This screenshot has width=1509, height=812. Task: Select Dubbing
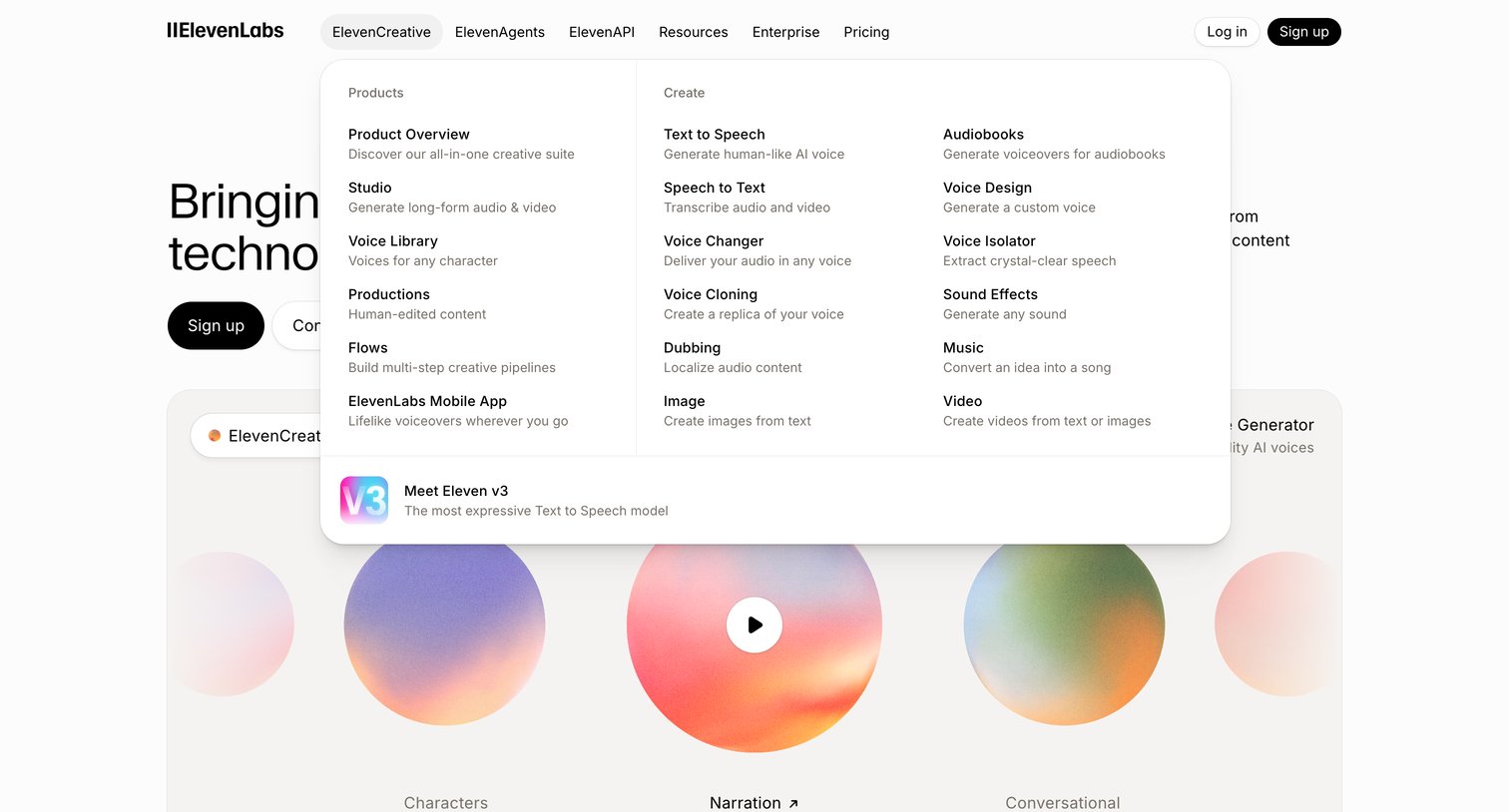(x=733, y=357)
